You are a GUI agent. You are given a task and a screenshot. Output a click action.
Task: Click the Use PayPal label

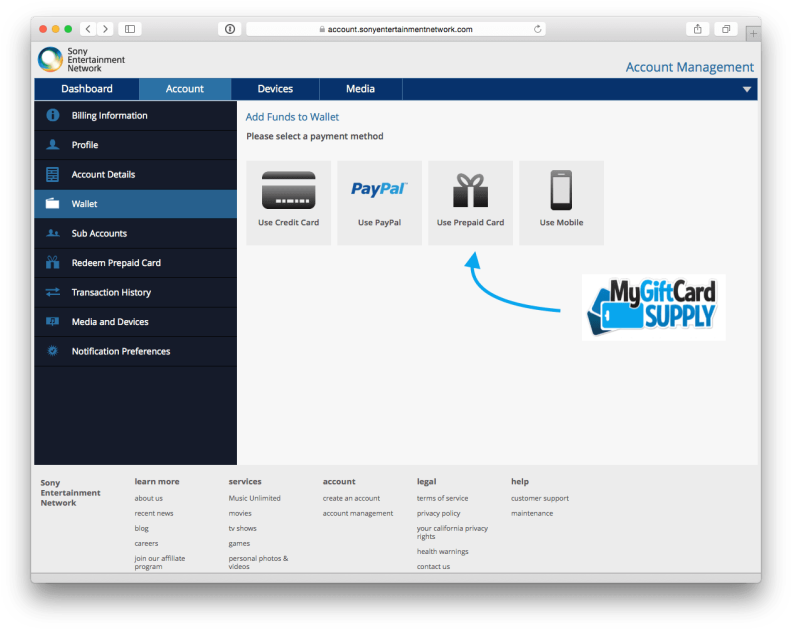click(x=379, y=222)
